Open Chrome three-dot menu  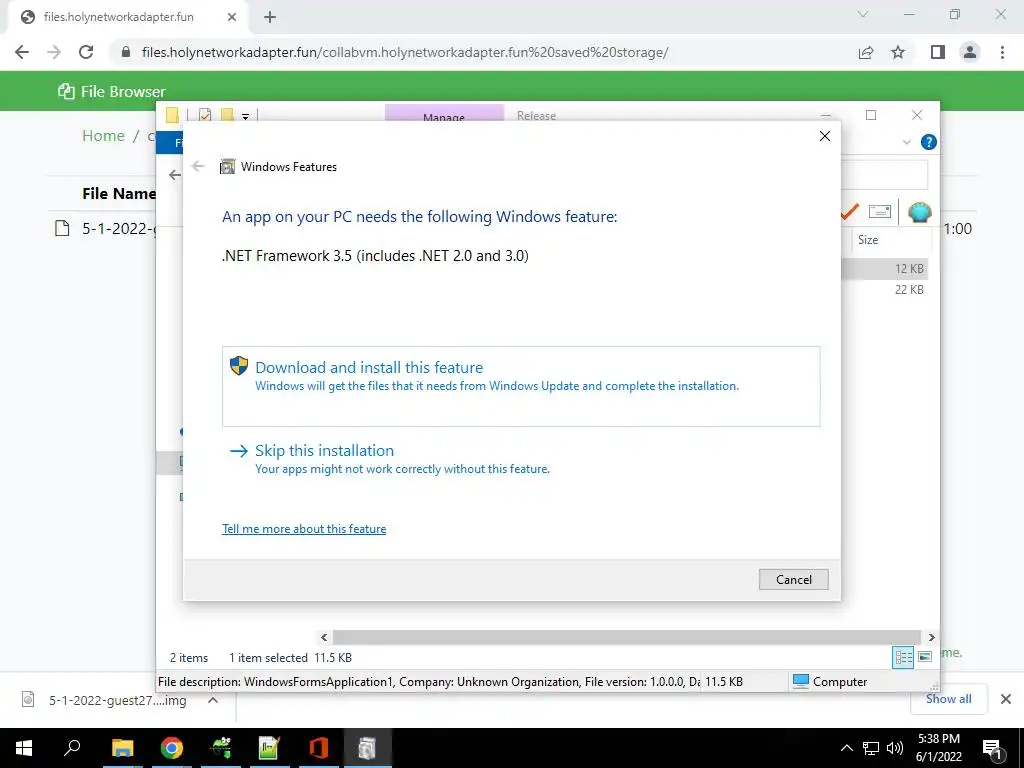coord(1002,52)
